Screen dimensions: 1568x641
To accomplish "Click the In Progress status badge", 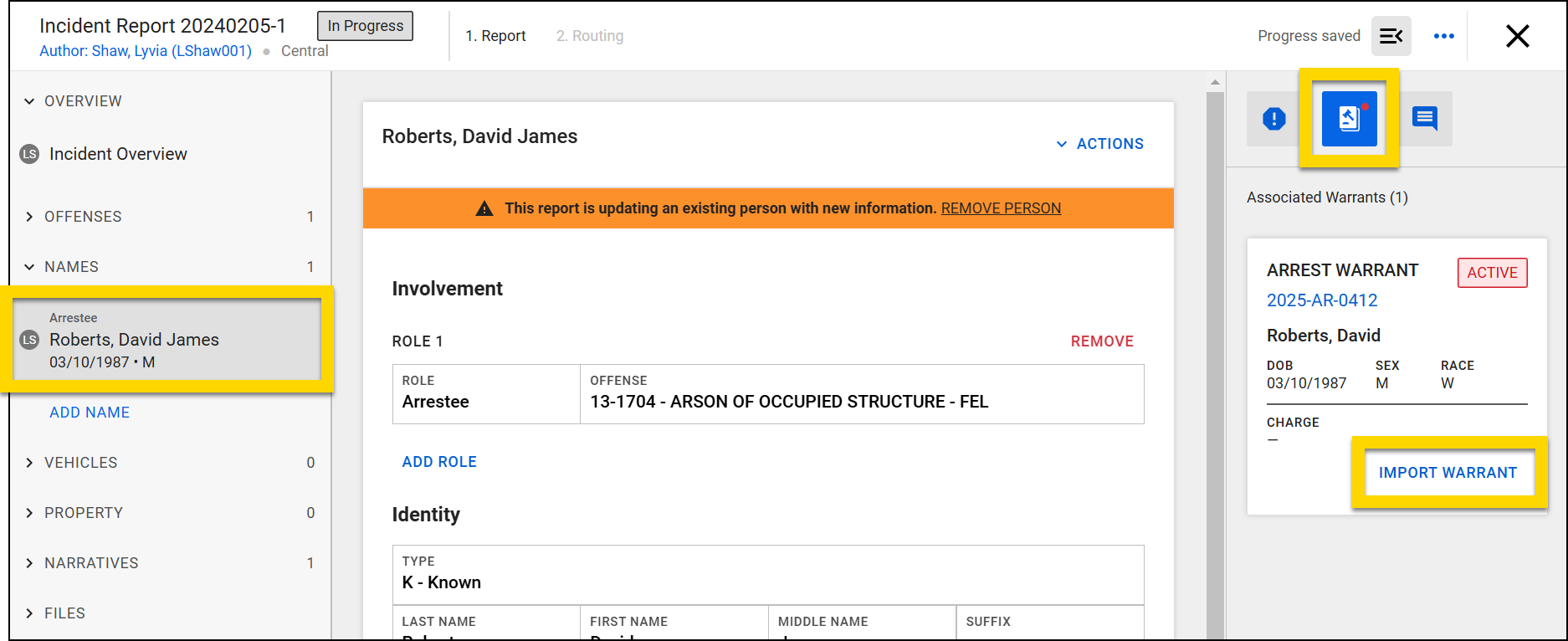I will (365, 26).
